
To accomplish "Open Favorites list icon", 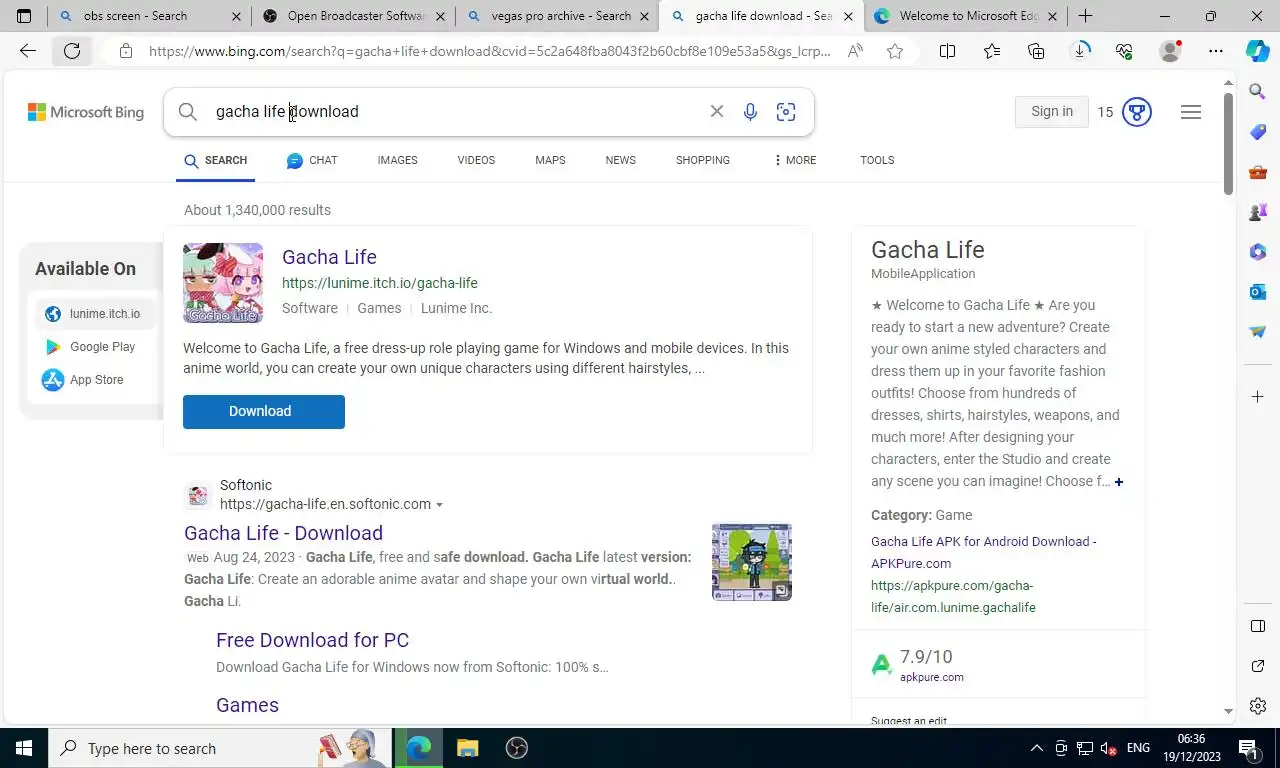I will click(x=991, y=51).
